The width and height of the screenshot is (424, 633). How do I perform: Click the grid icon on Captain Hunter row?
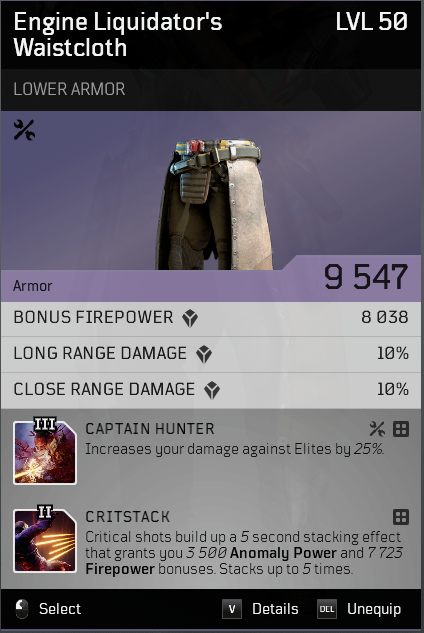(401, 429)
